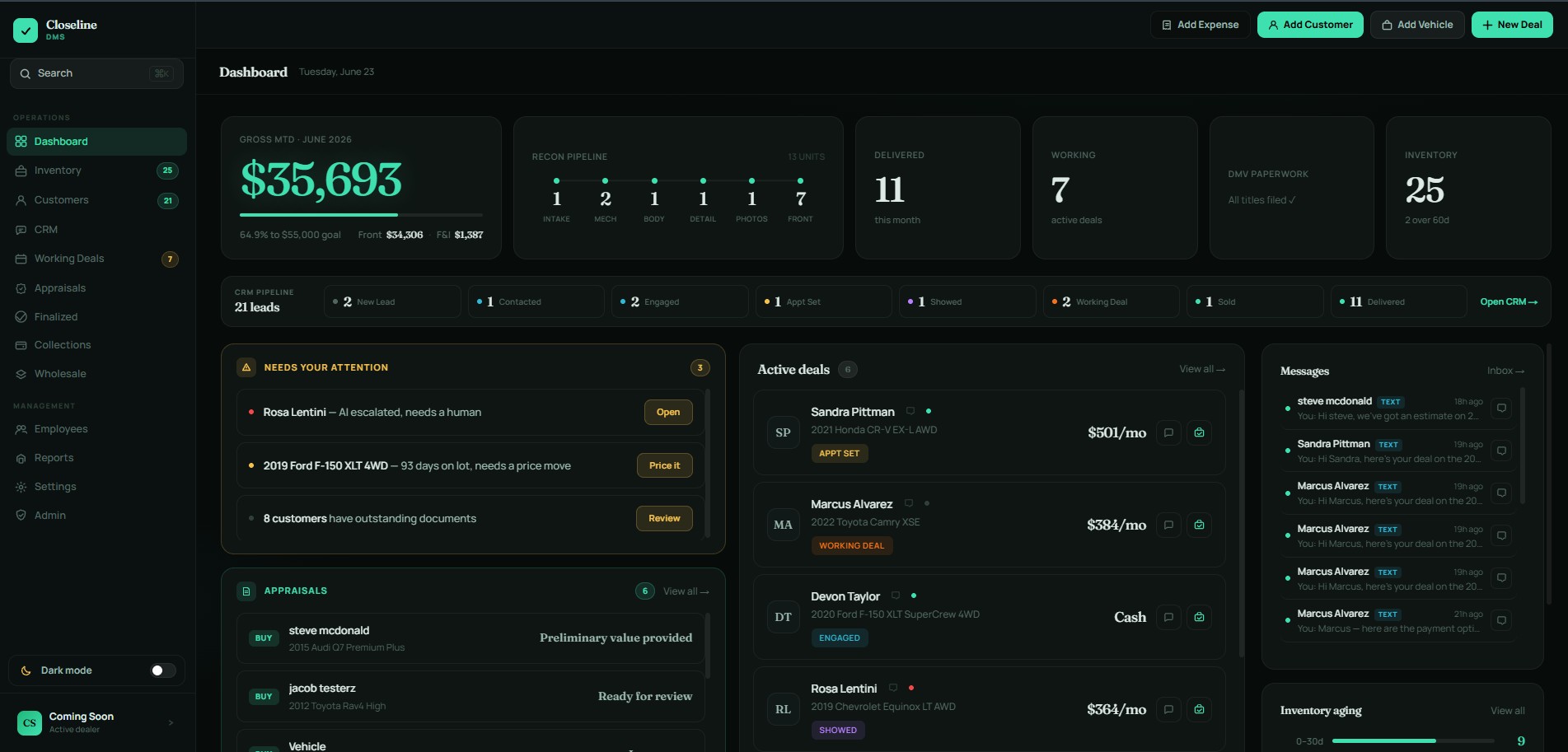Click the New Deal button
Viewport: 1568px width, 752px height.
tap(1512, 25)
